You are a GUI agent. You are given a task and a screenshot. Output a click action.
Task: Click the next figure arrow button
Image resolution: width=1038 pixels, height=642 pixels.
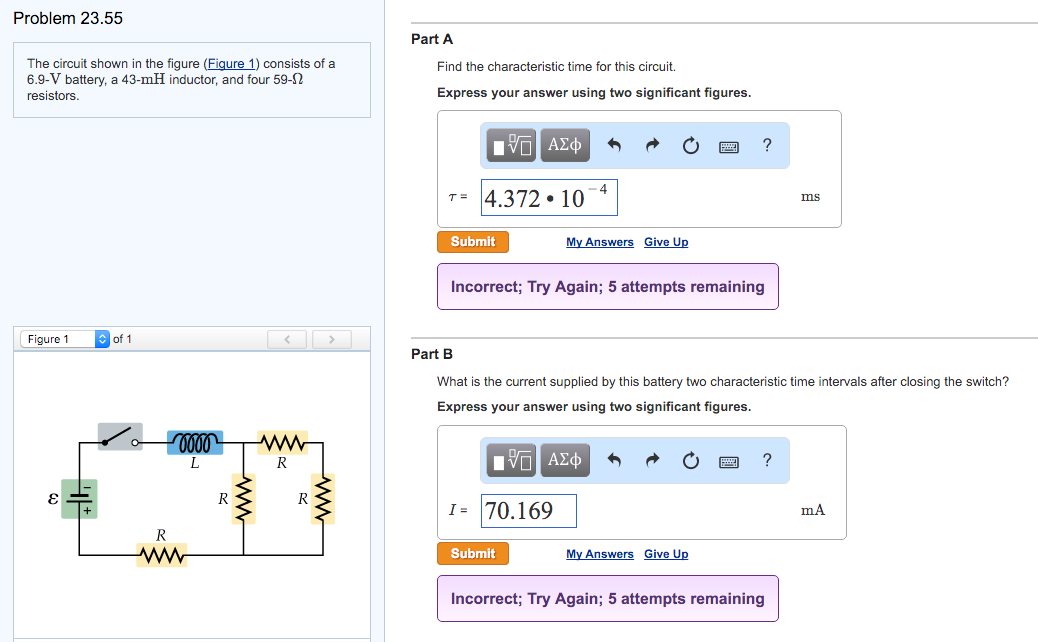pos(331,339)
